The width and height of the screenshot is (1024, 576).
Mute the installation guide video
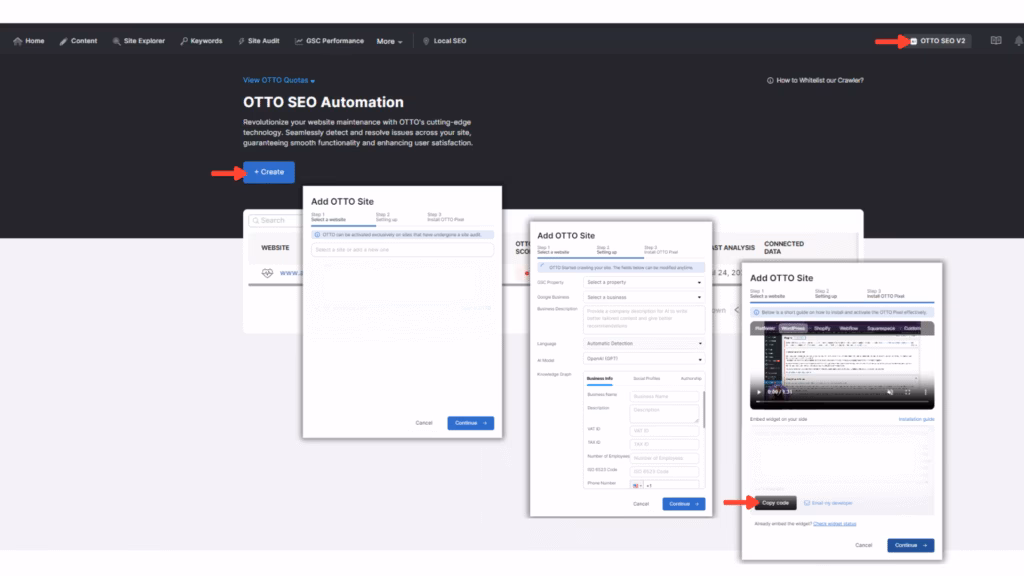pos(890,392)
